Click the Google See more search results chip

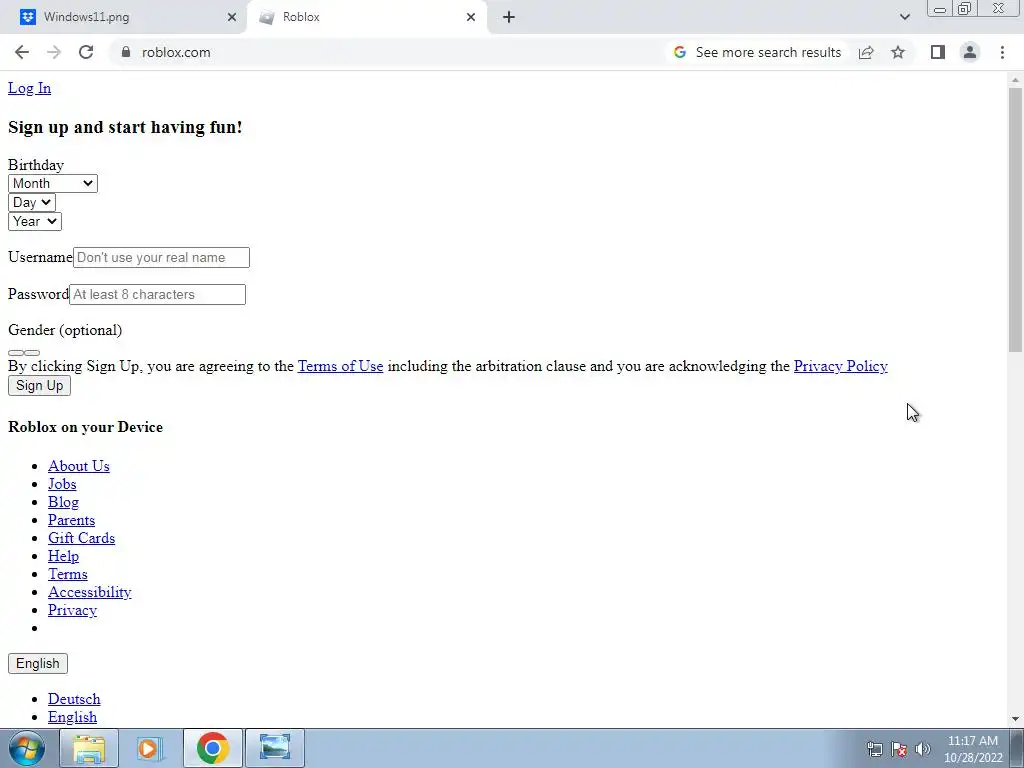[x=758, y=52]
